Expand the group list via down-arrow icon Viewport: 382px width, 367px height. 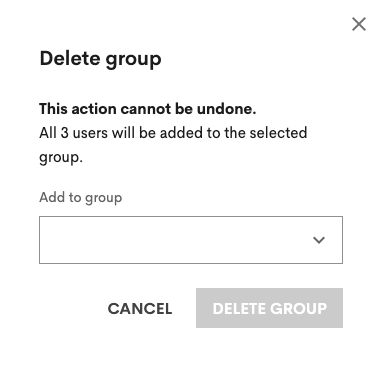click(319, 240)
